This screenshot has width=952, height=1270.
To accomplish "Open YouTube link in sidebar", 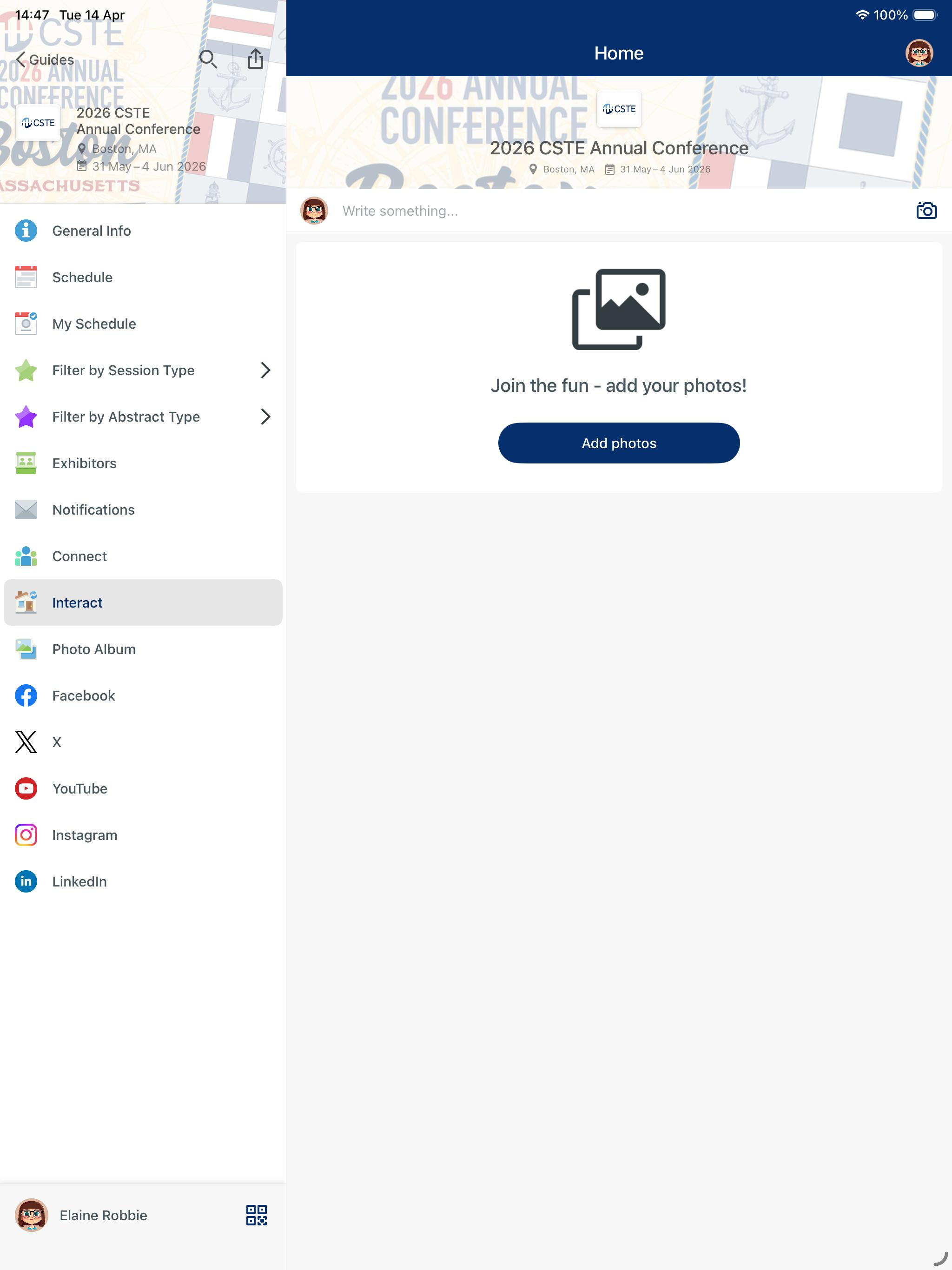I will click(143, 789).
